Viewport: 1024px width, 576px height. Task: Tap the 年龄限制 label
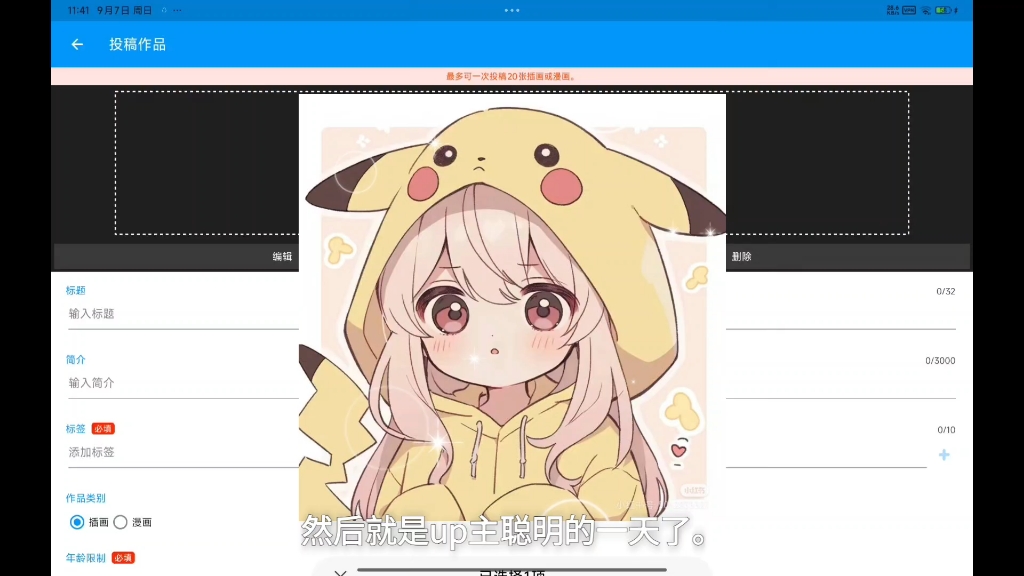click(86, 558)
